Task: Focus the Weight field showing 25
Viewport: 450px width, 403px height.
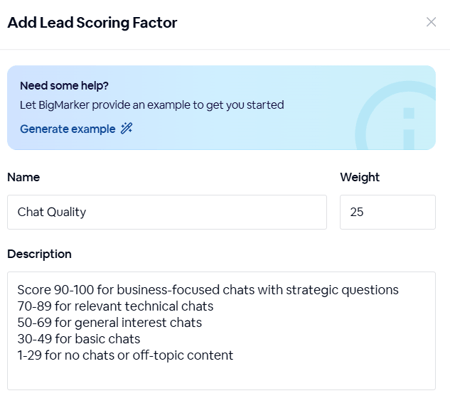Action: [x=388, y=212]
